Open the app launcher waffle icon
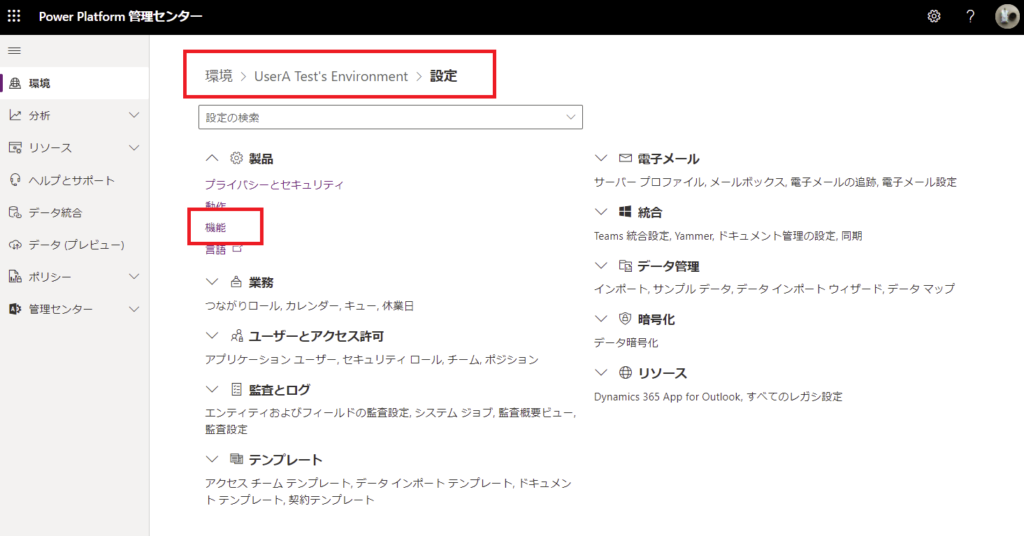This screenshot has height=536, width=1024. (14, 16)
